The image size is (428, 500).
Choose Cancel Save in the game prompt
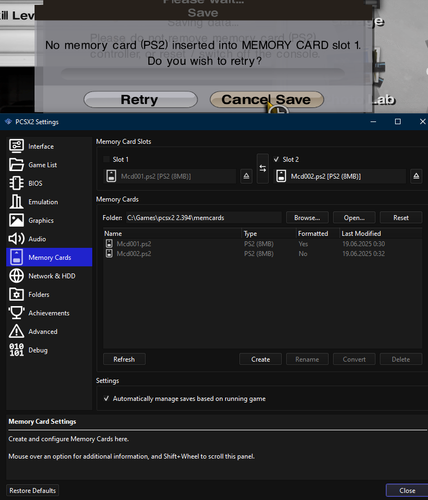(x=266, y=99)
